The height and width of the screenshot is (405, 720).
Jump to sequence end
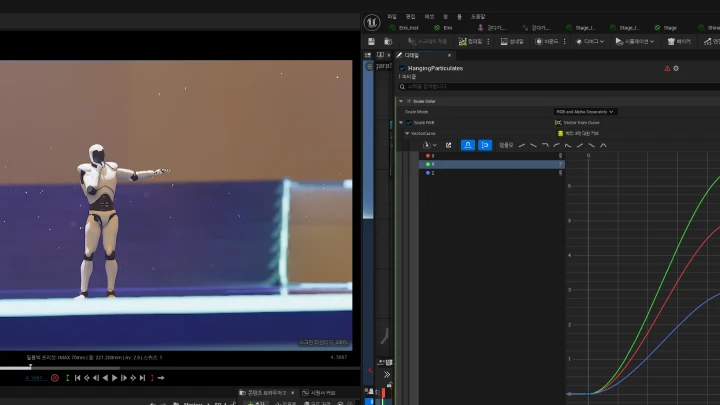(142, 378)
